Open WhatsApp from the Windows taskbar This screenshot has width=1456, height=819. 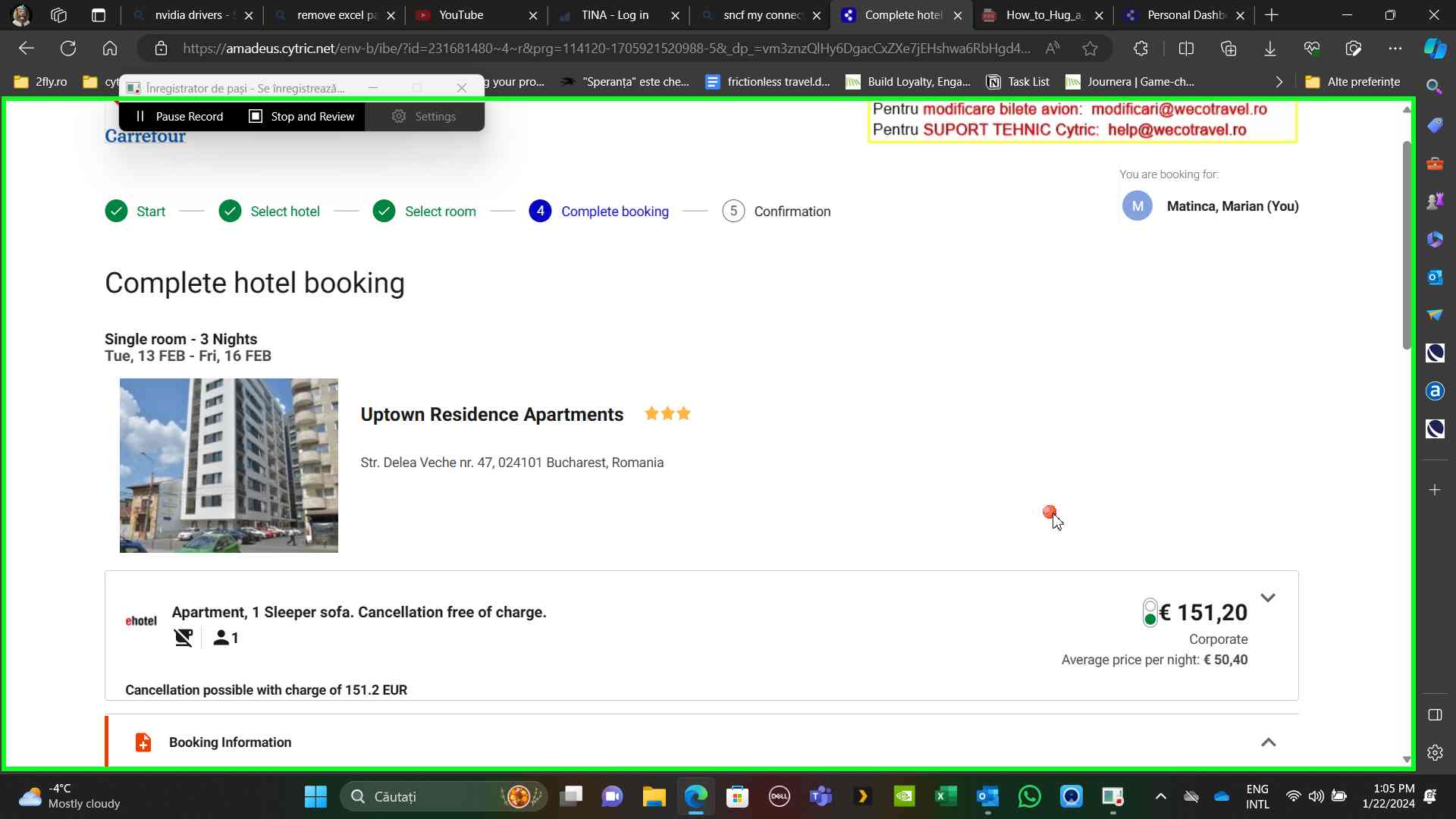1029,796
